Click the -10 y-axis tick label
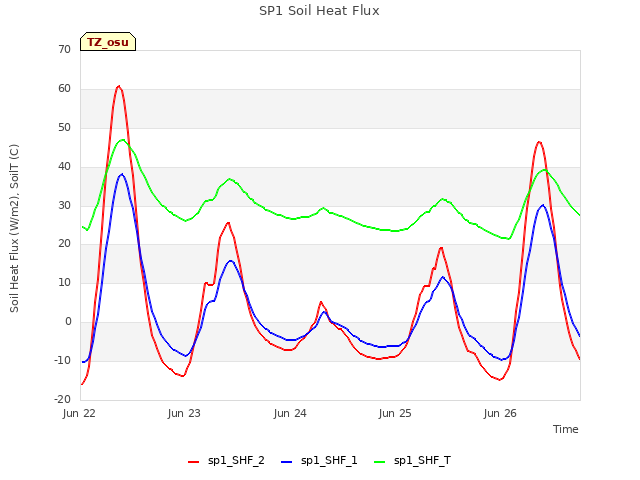Image resolution: width=640 pixels, height=480 pixels. click(x=62, y=360)
